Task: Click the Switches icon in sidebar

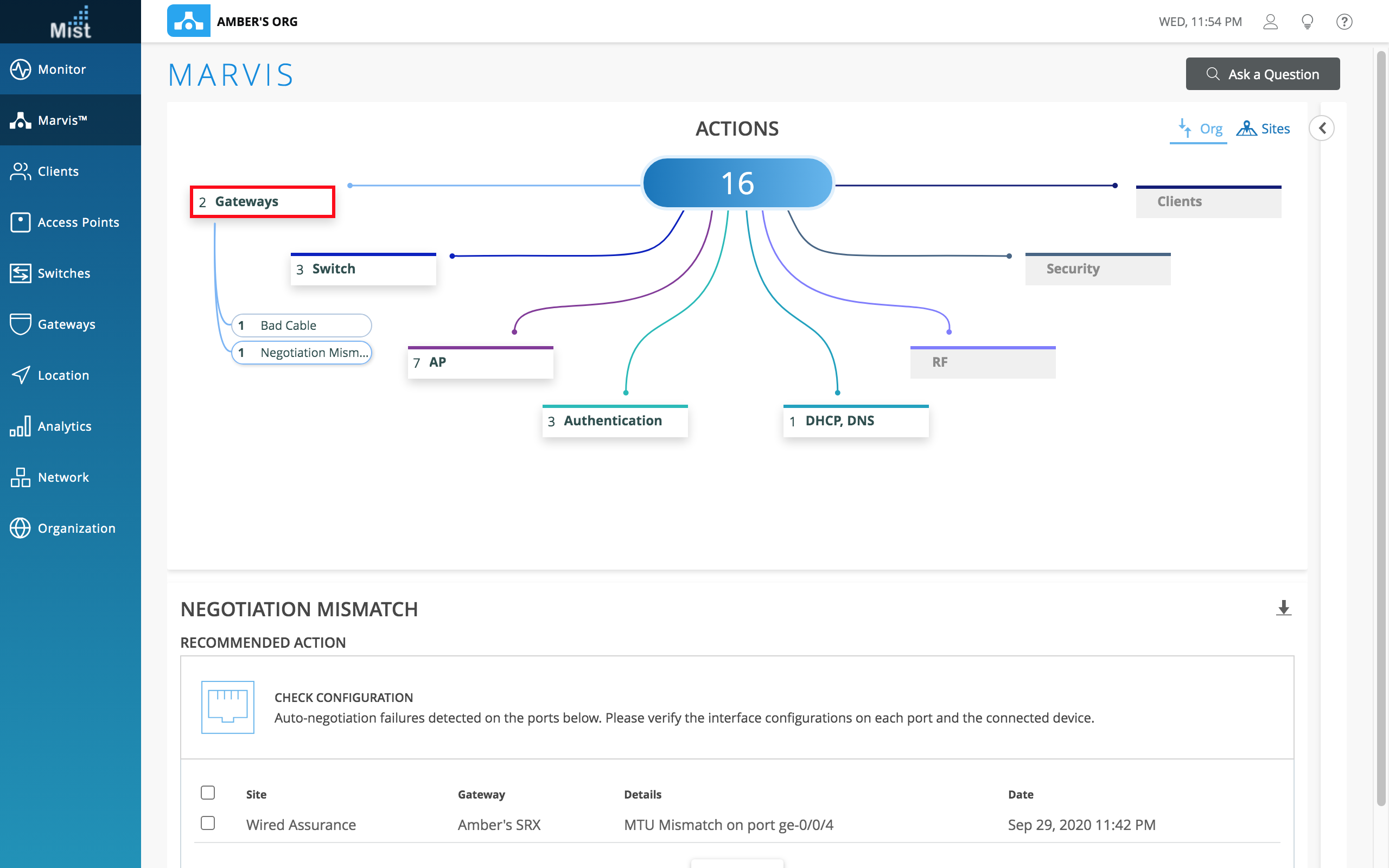Action: point(20,273)
